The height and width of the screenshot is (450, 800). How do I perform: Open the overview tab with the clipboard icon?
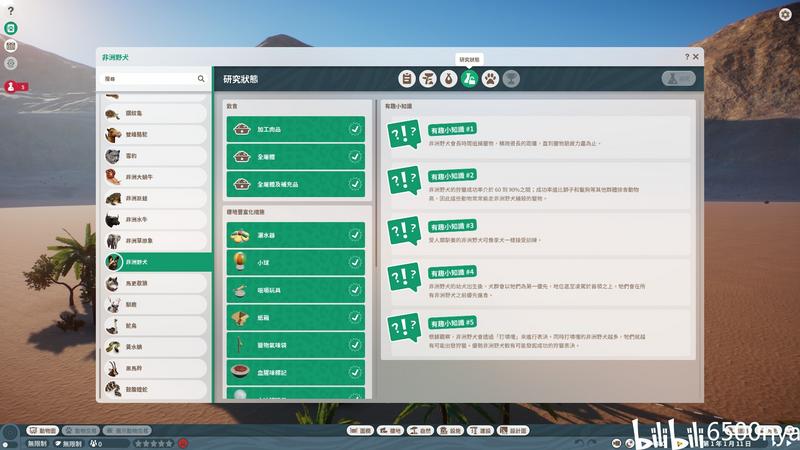[407, 79]
